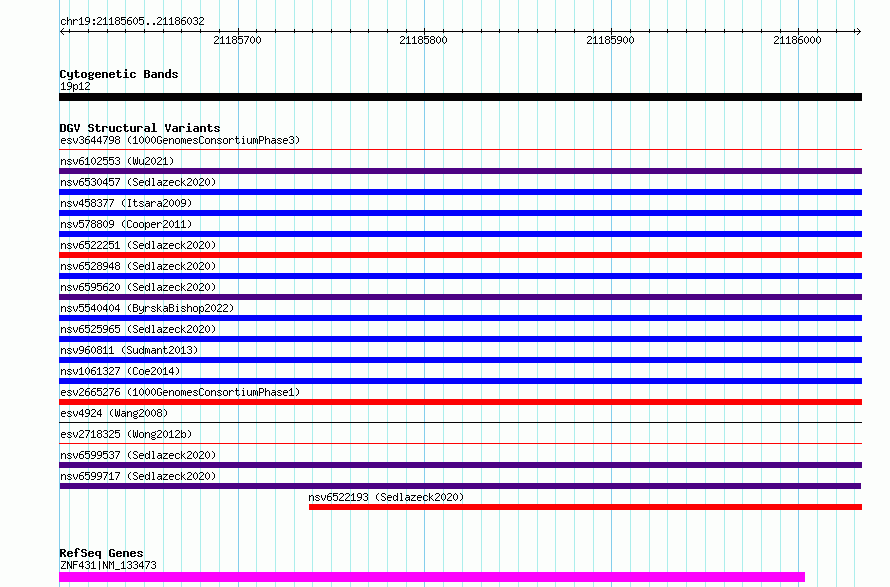The height and width of the screenshot is (587, 890).
Task: Click the purple bar under nsv6595620
Action: point(460,297)
